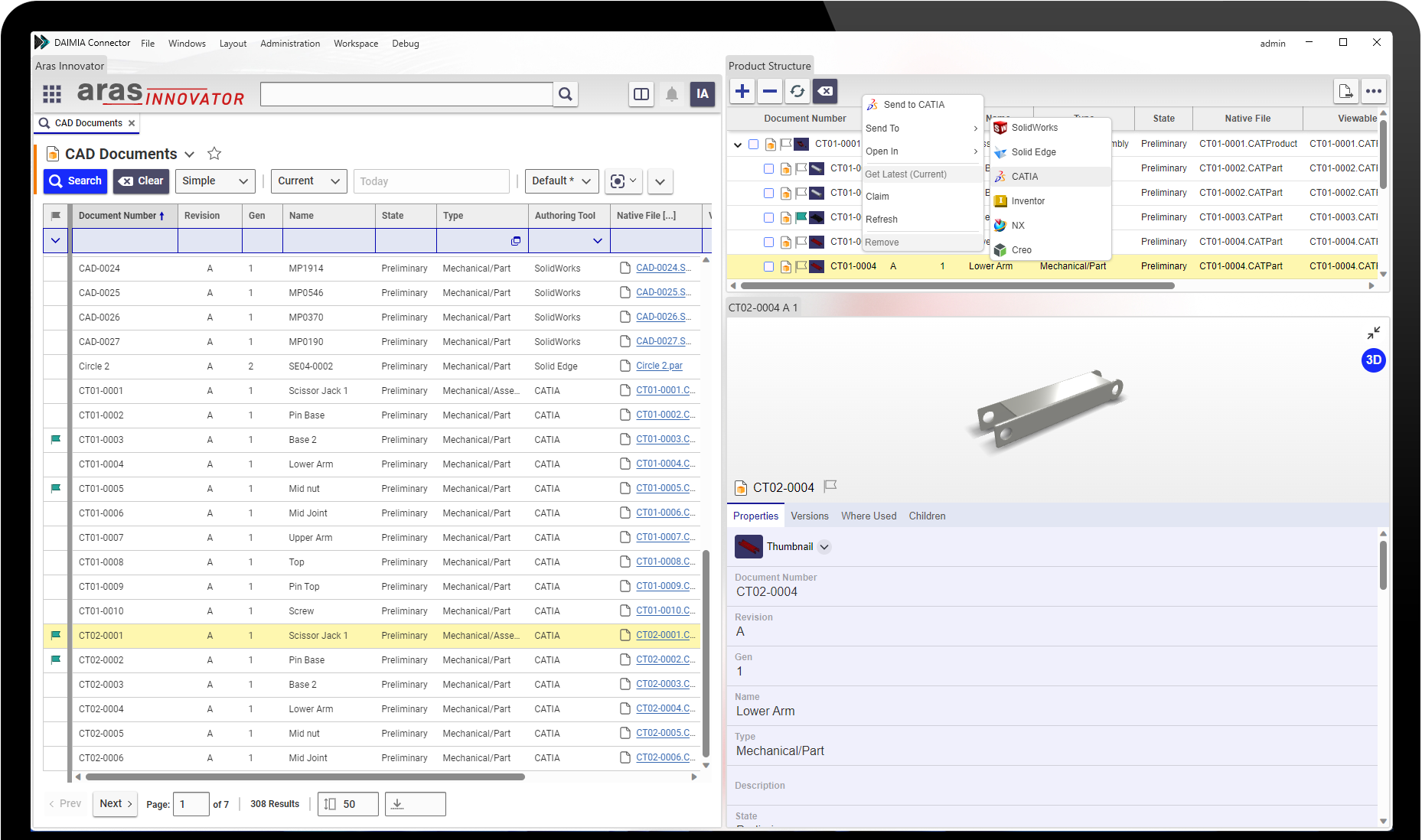Select CATIA from the Open In submenu
Viewport: 1422px width, 840px height.
click(x=1024, y=177)
